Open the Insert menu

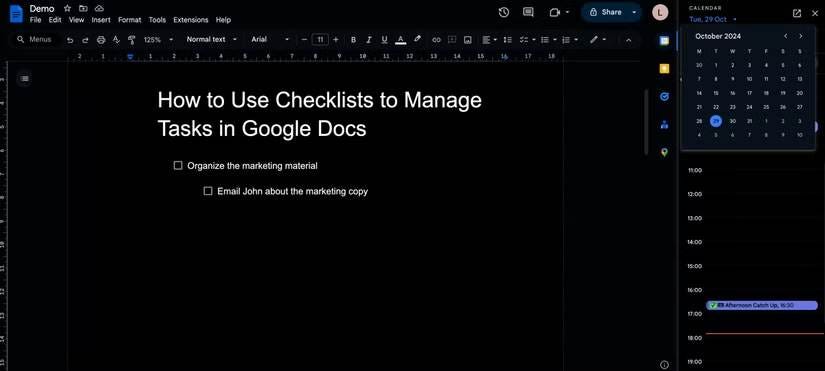[101, 20]
